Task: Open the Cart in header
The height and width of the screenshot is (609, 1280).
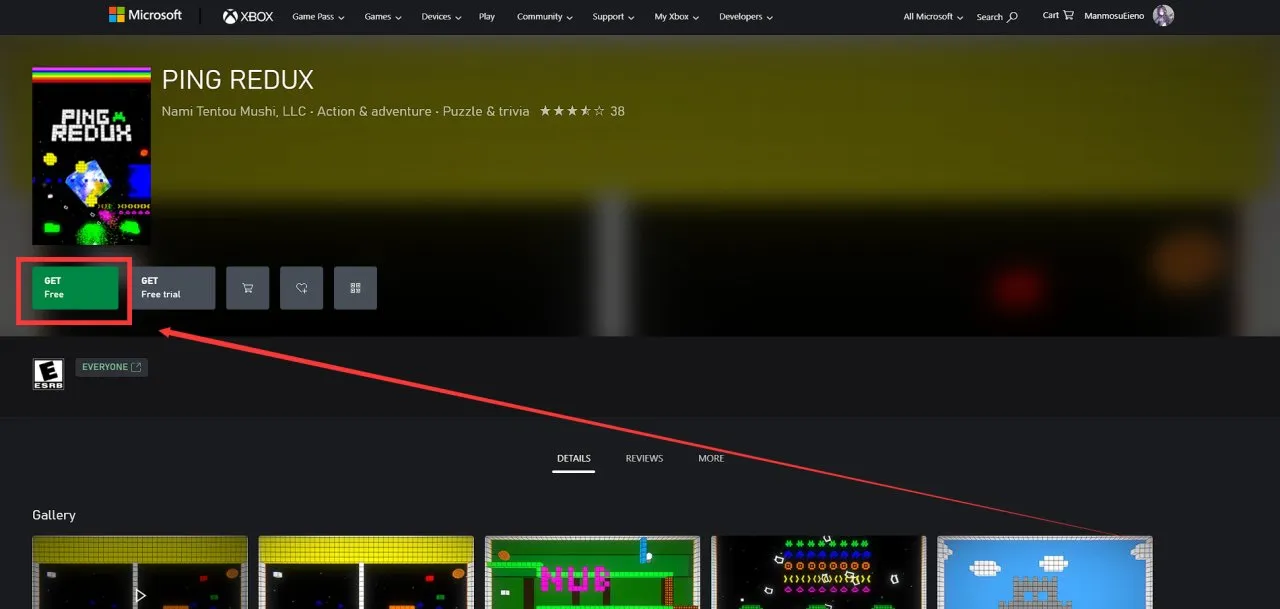Action: (x=1058, y=15)
